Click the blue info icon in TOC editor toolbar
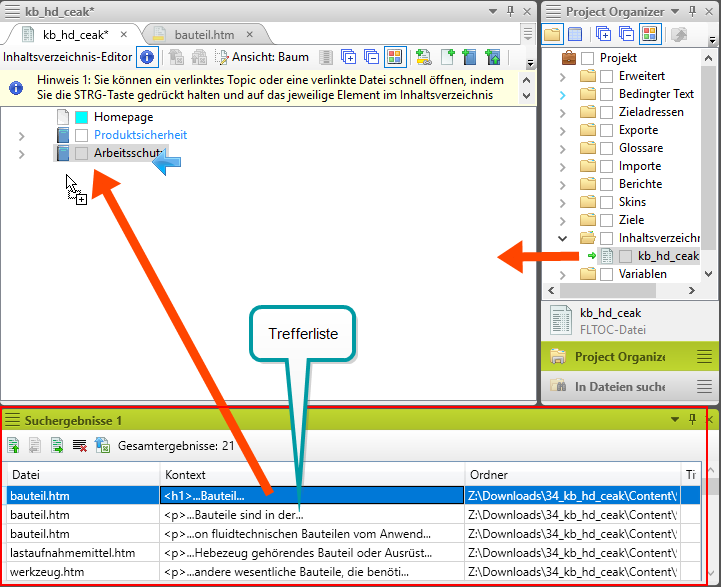The image size is (721, 587). [x=146, y=58]
